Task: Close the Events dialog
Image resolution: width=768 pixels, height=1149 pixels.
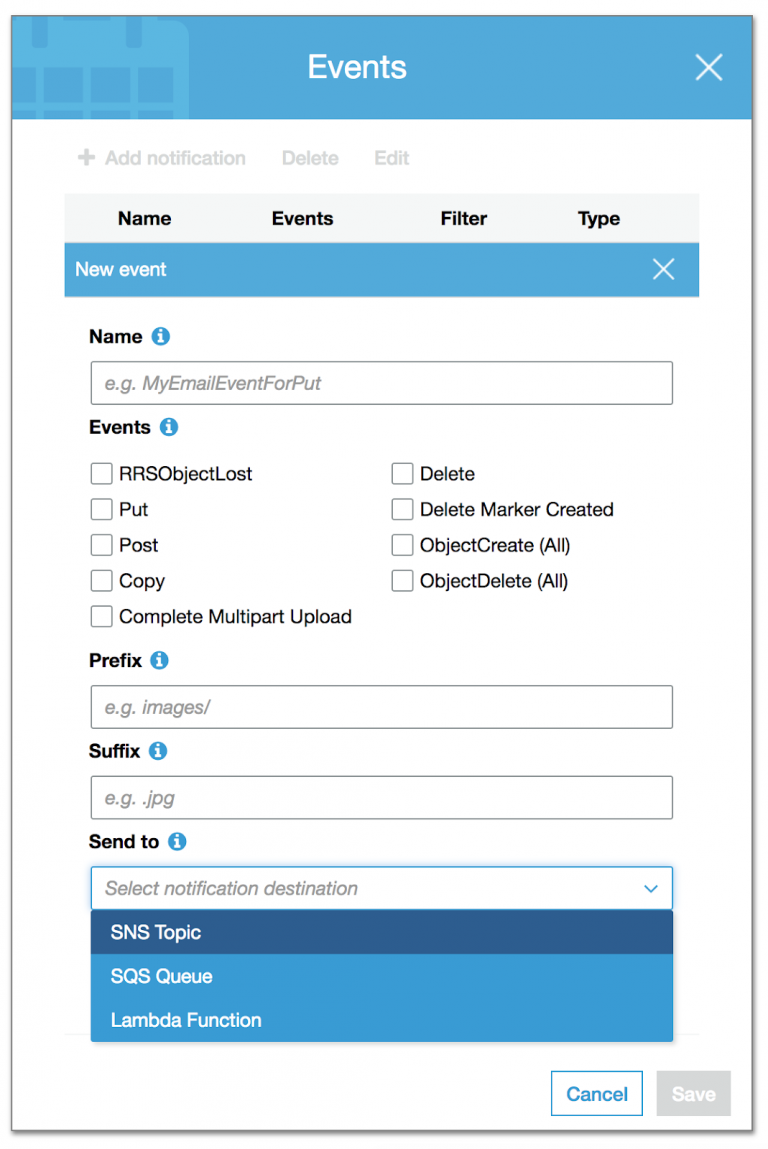Action: (x=708, y=67)
